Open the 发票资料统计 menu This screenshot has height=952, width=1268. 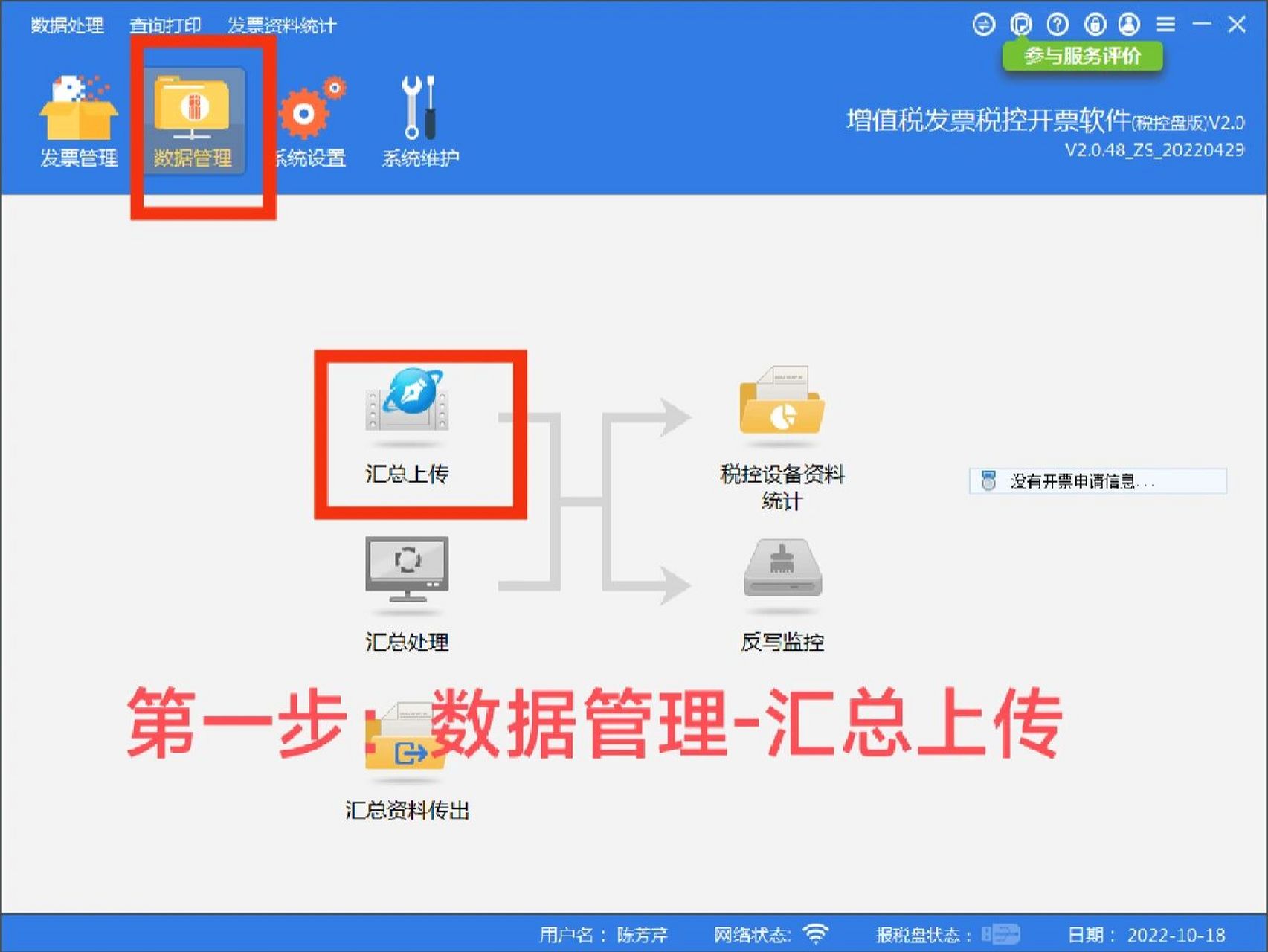click(283, 25)
